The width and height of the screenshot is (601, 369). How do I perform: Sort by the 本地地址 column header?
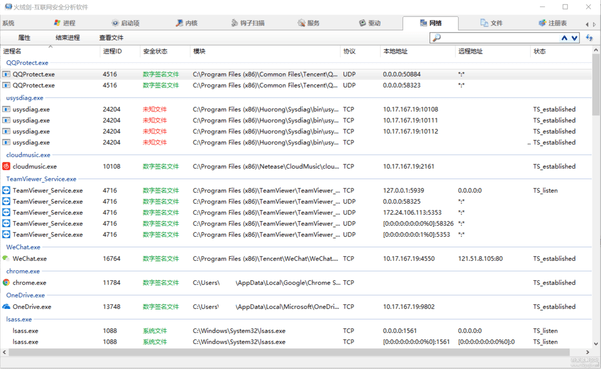396,51
